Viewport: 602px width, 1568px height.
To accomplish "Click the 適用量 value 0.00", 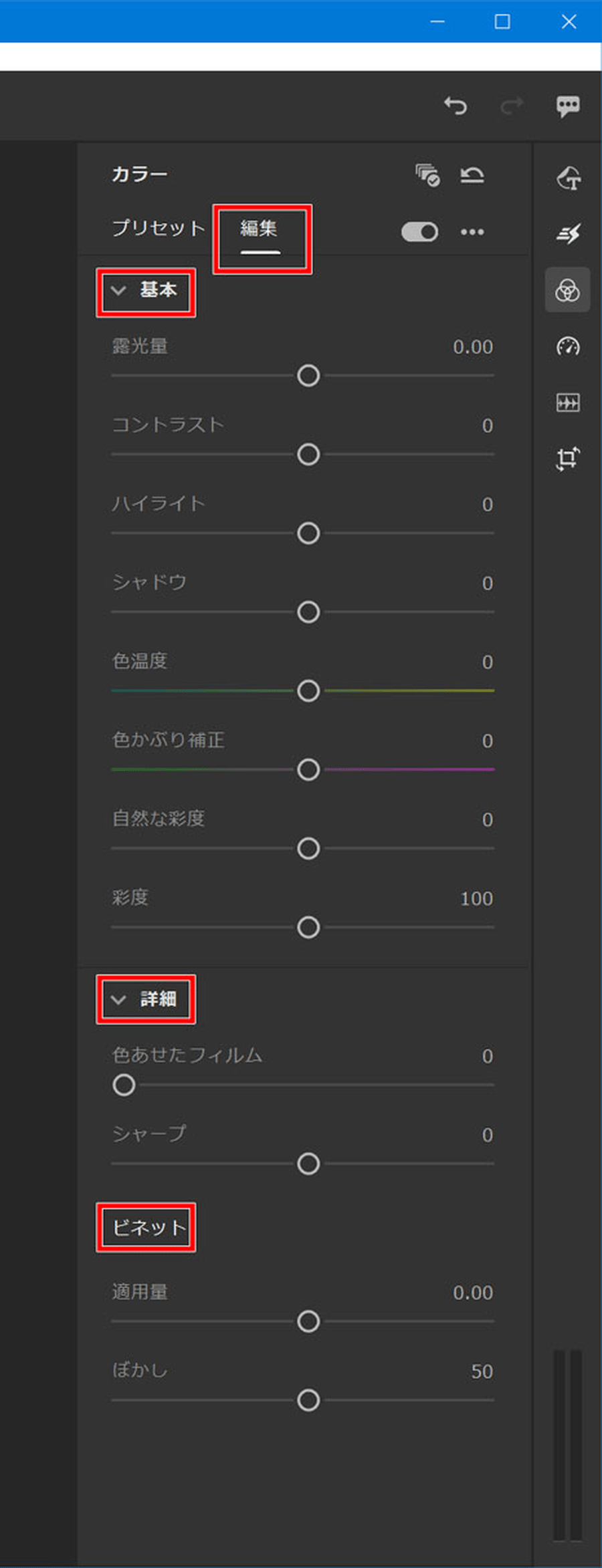I will coord(473,1293).
